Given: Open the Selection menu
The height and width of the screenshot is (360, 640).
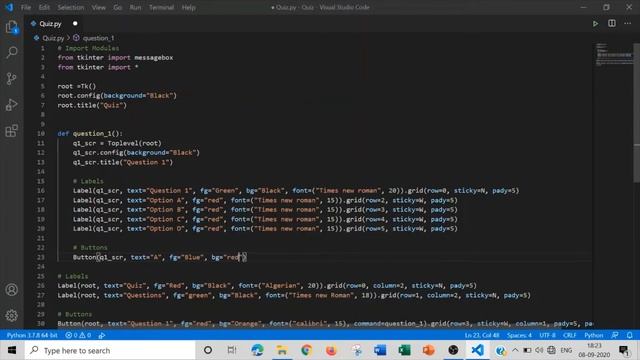Looking at the screenshot, I should pyautogui.click(x=71, y=7).
